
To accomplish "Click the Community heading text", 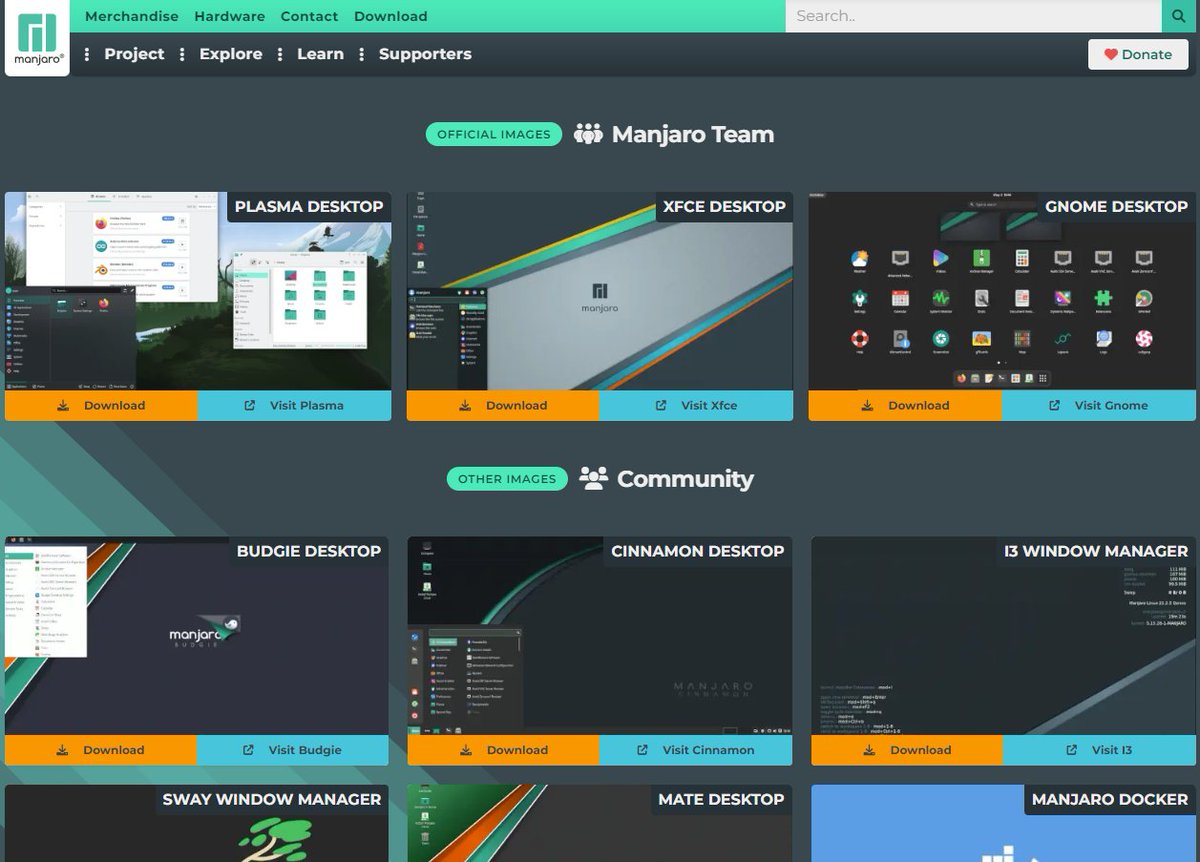I will [685, 479].
